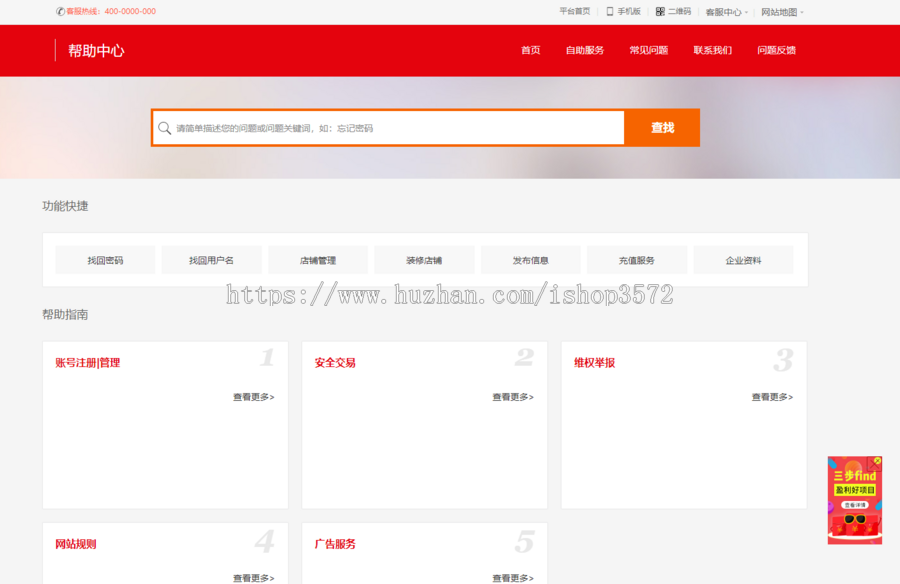900x584 pixels.
Task: Click the 帮助中心 site title
Action: [96, 51]
